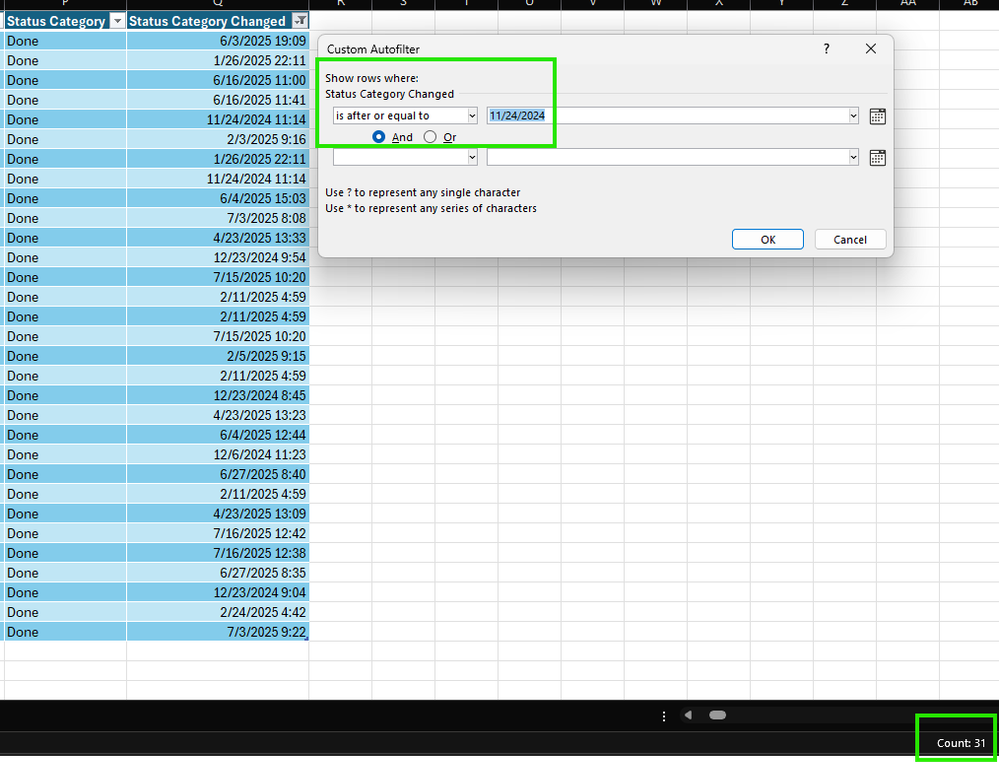Select the And radio button
Screen dimensions: 999x763
point(378,137)
